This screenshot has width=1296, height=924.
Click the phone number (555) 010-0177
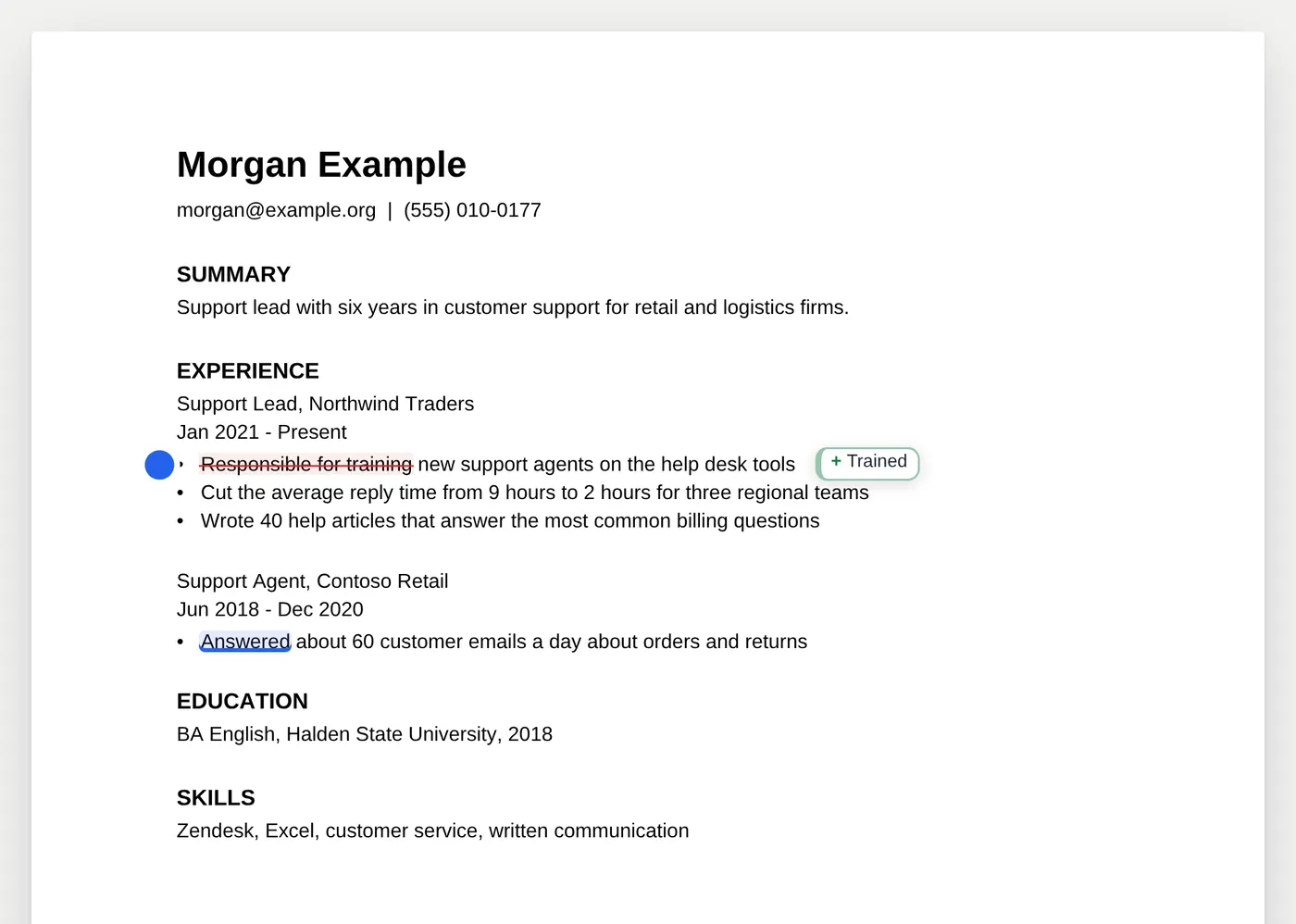point(472,210)
